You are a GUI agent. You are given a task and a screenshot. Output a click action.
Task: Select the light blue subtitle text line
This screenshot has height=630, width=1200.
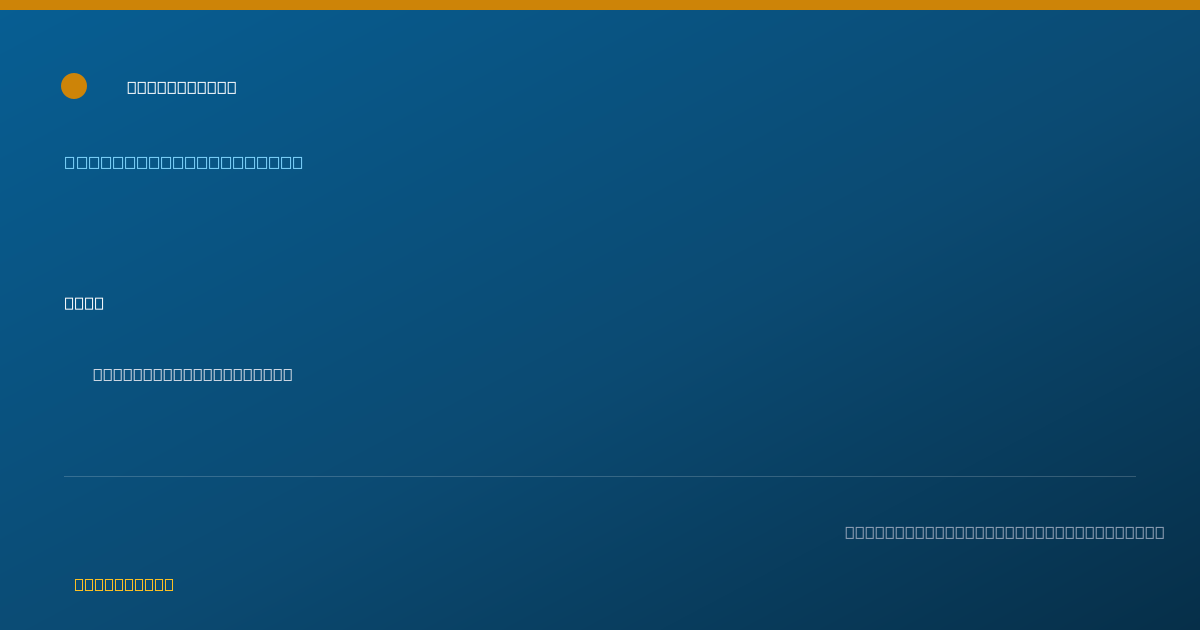pos(184,162)
